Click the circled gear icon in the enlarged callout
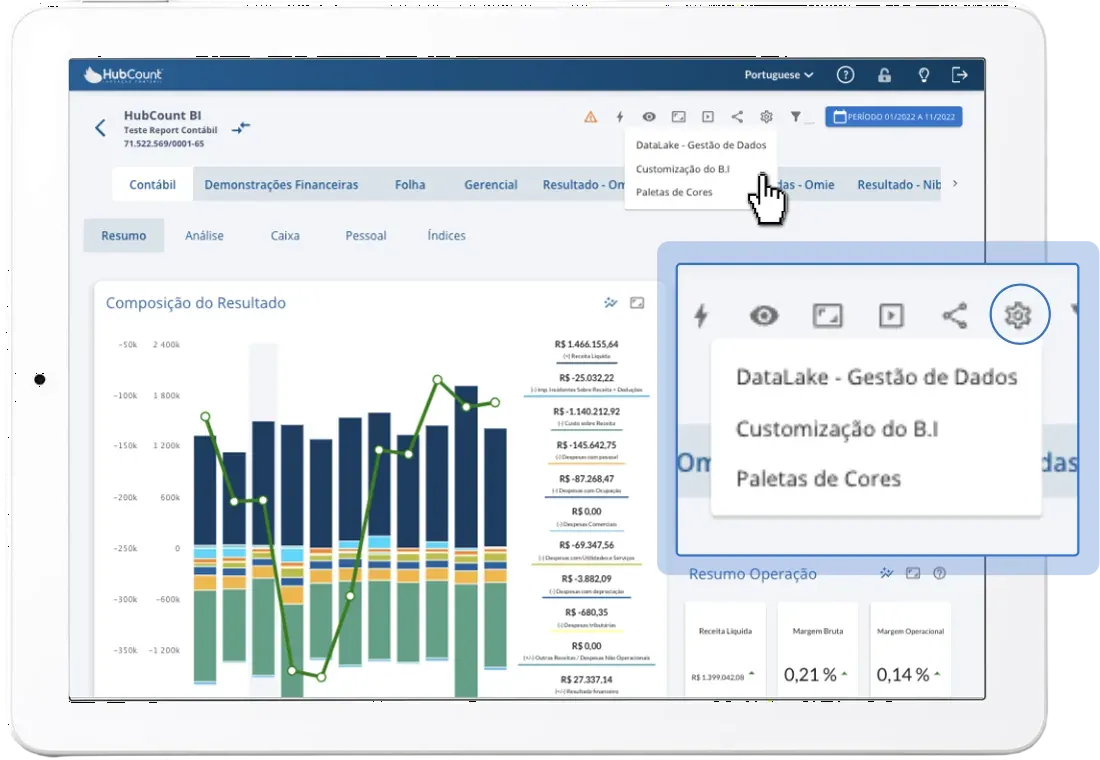 tap(1019, 314)
